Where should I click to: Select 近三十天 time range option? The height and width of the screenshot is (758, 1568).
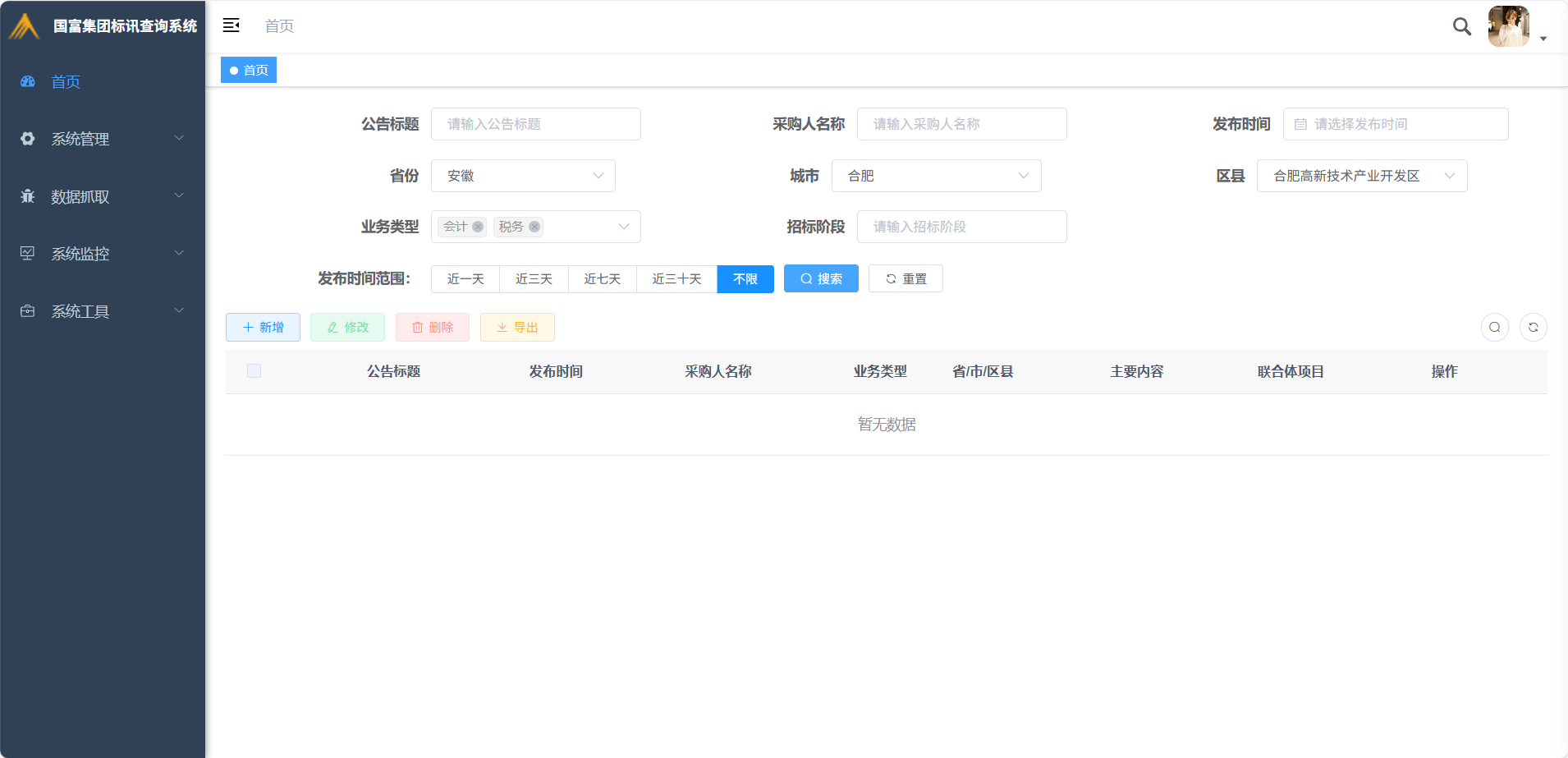click(x=676, y=279)
